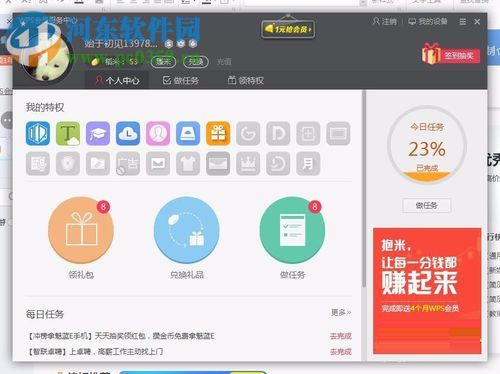Click the gray mail envelope privilege icon
Viewport: 500px width, 374px height.
tap(158, 163)
